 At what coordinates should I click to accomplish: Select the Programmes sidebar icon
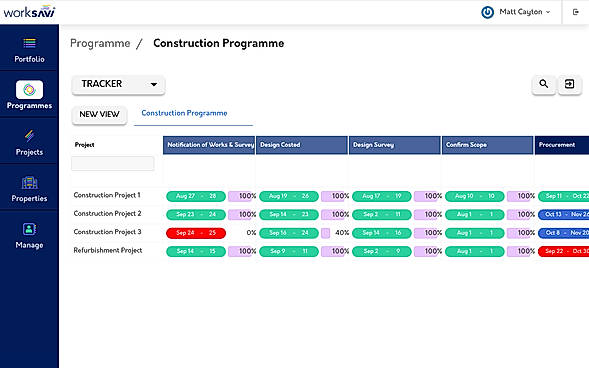click(x=29, y=89)
